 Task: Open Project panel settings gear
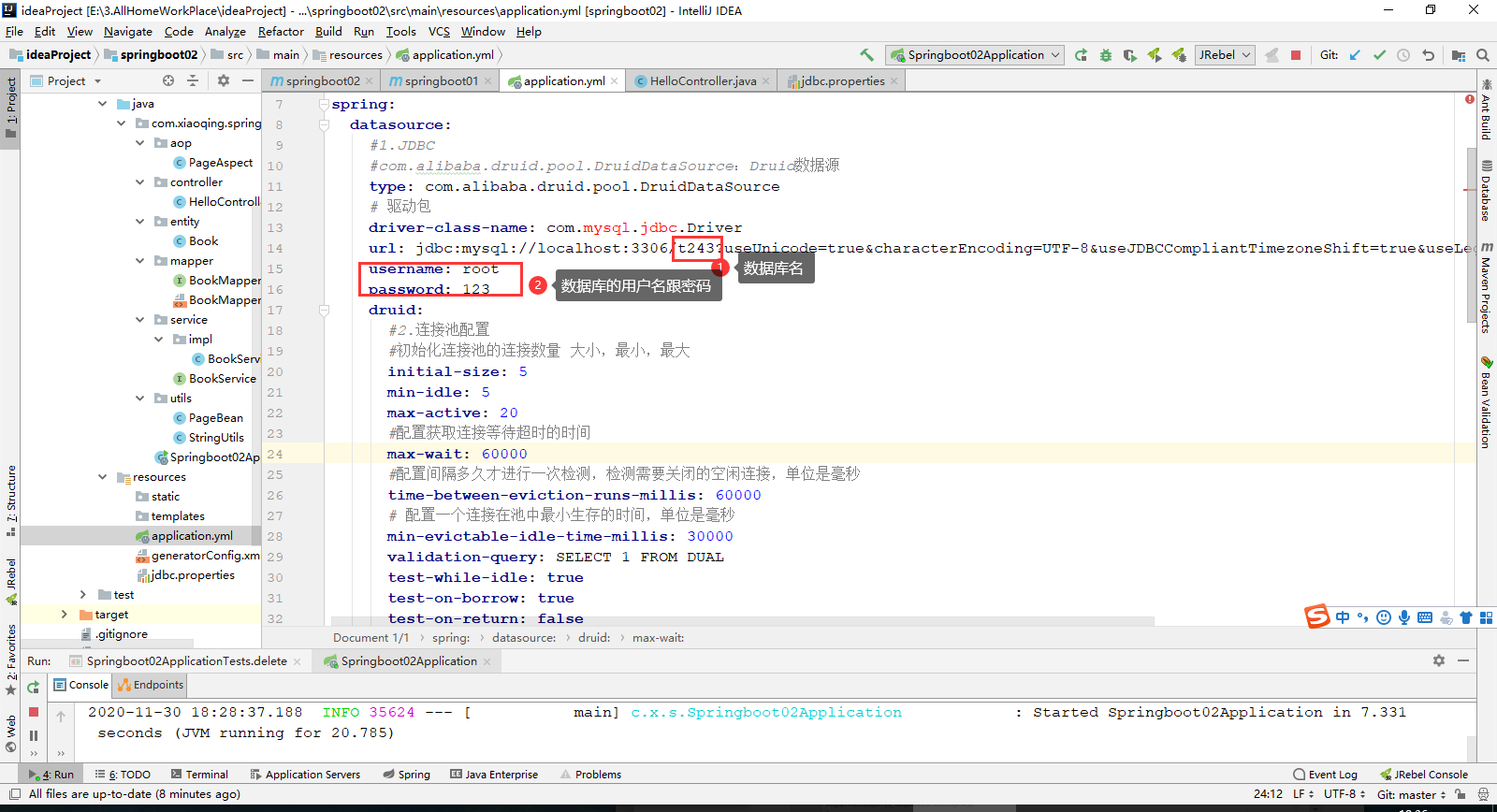point(223,80)
